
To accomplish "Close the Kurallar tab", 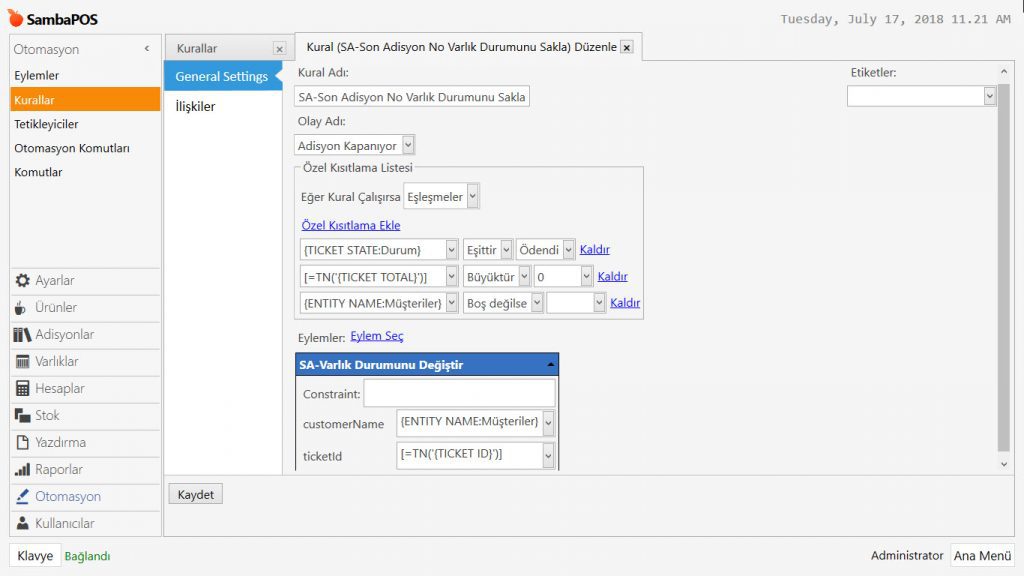I will (279, 48).
